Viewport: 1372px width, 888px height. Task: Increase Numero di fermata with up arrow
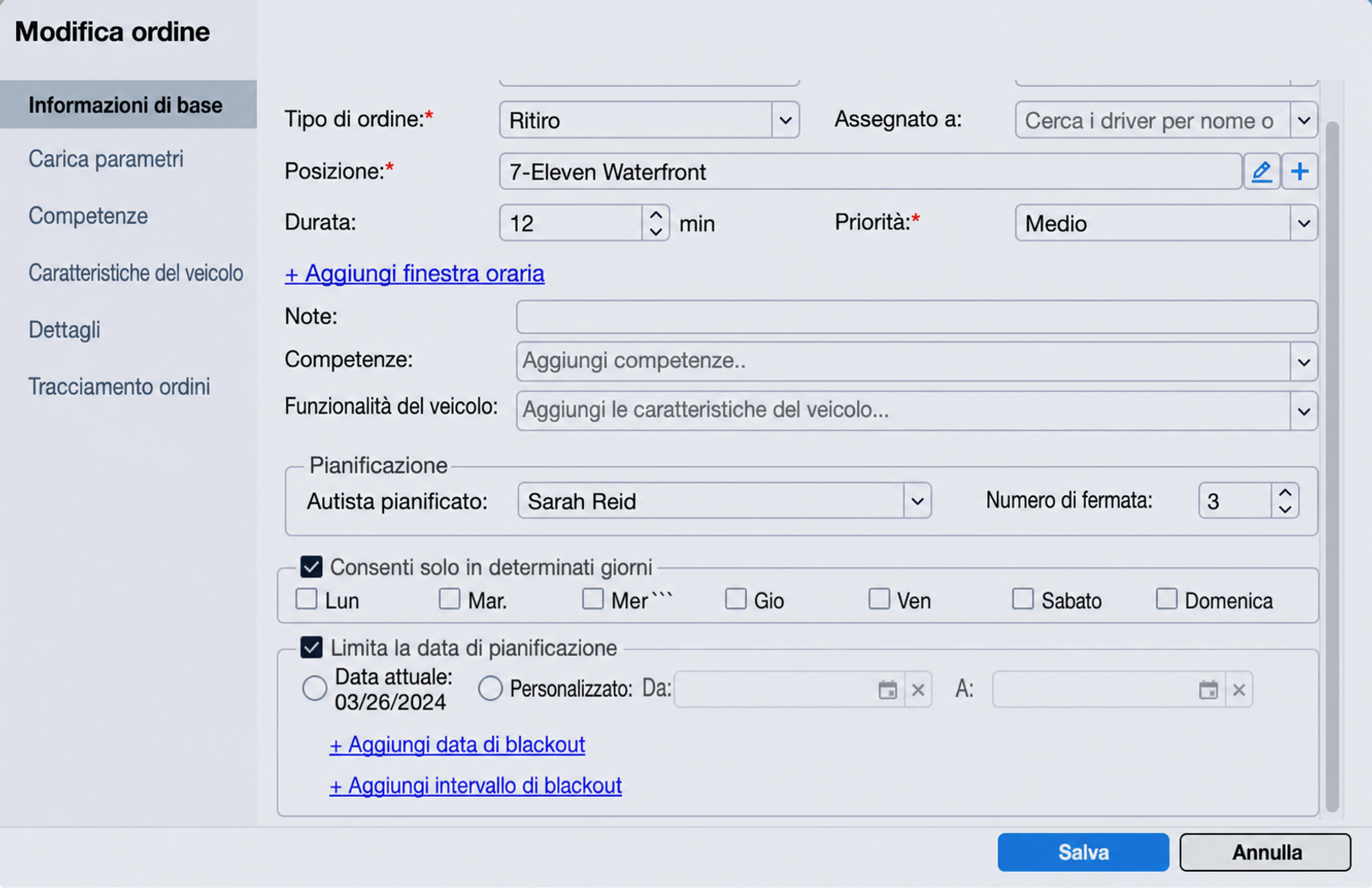coord(1285,492)
